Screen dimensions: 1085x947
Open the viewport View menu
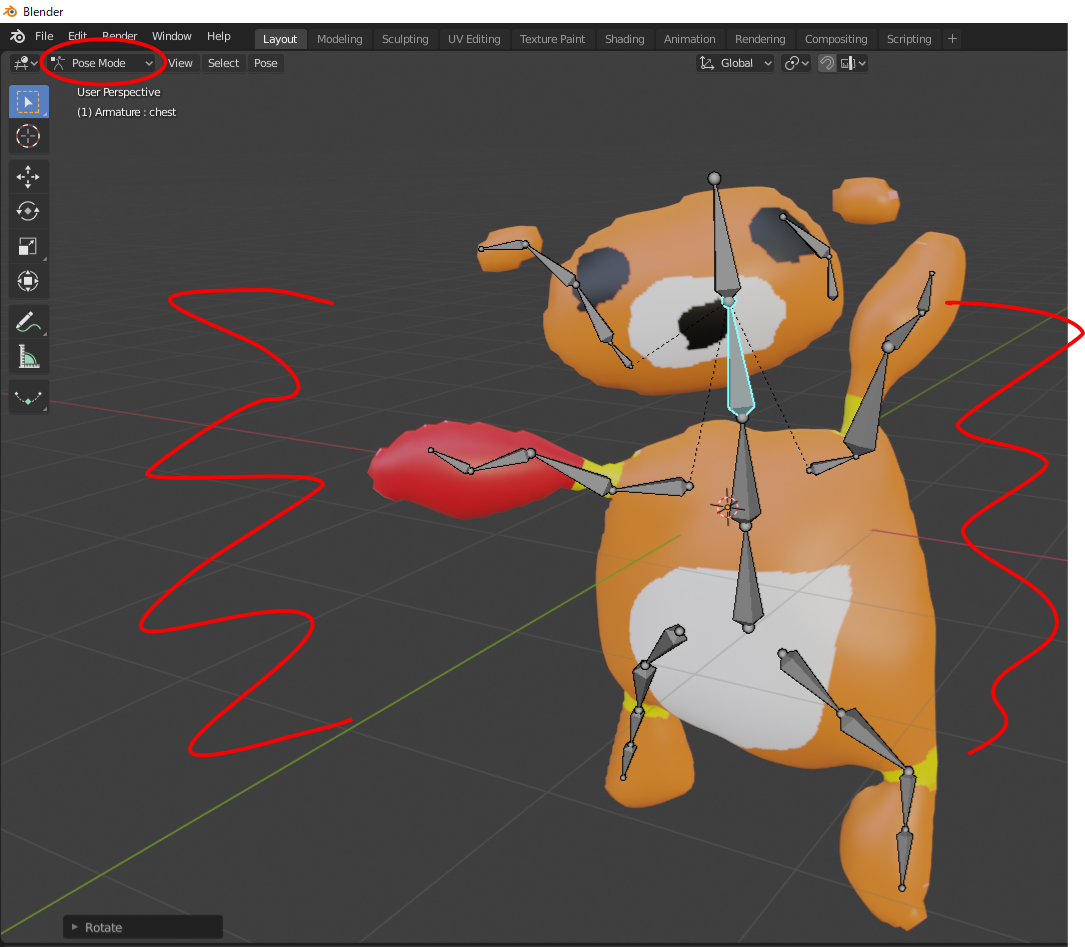180,63
